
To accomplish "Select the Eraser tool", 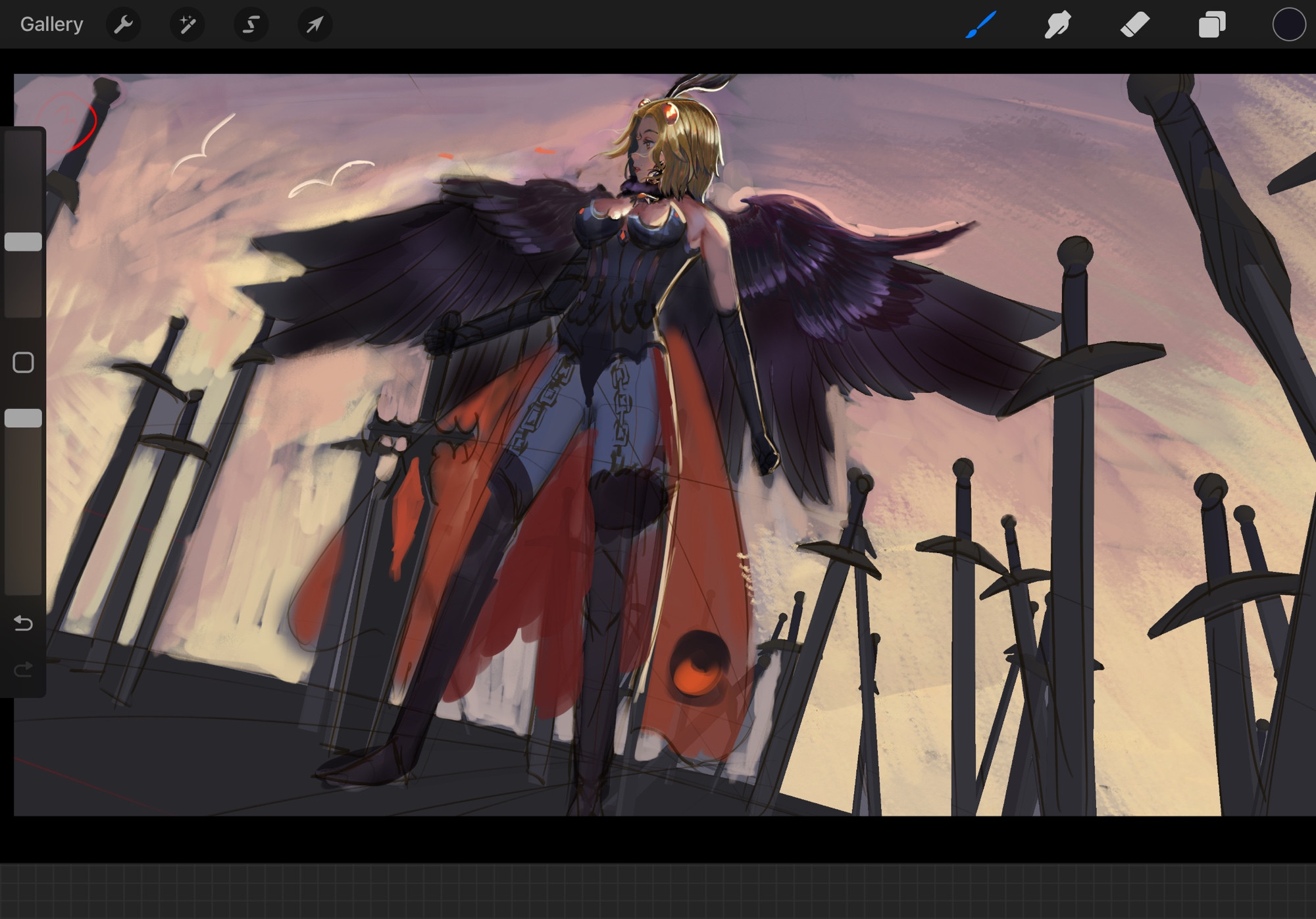I will (1135, 24).
